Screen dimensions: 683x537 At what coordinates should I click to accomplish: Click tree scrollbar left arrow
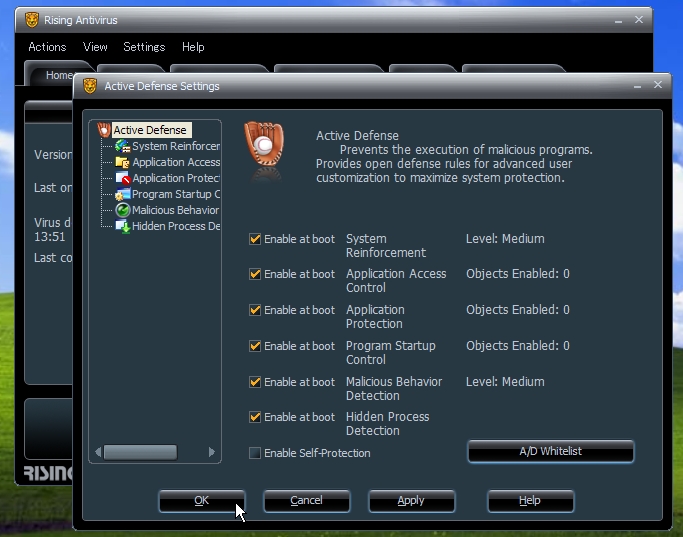98,452
